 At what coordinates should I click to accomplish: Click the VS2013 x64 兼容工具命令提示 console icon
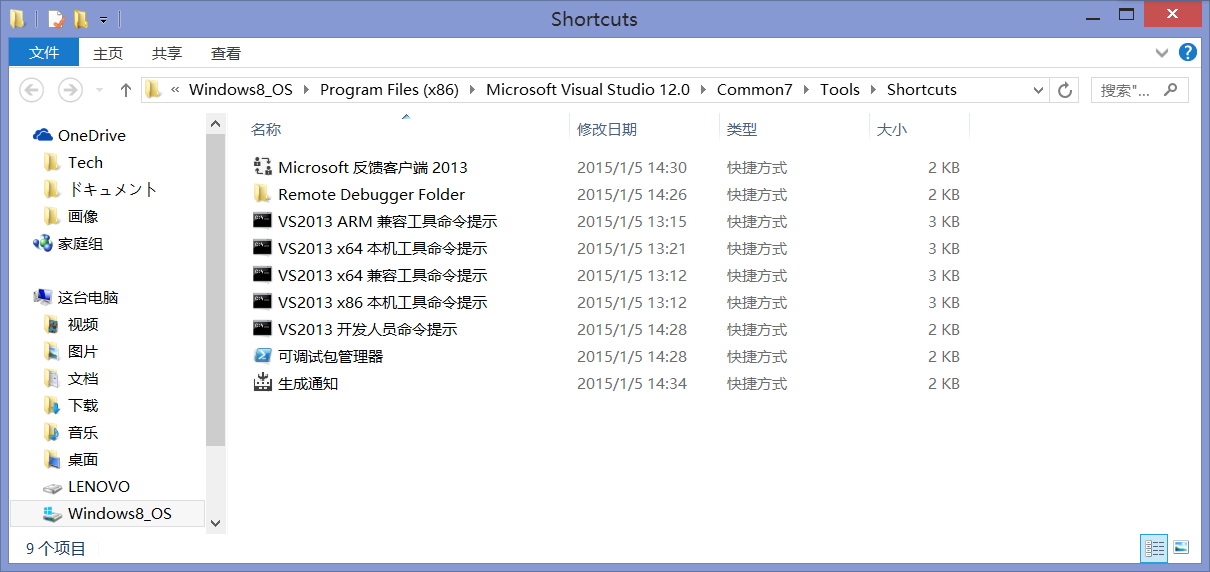(263, 275)
